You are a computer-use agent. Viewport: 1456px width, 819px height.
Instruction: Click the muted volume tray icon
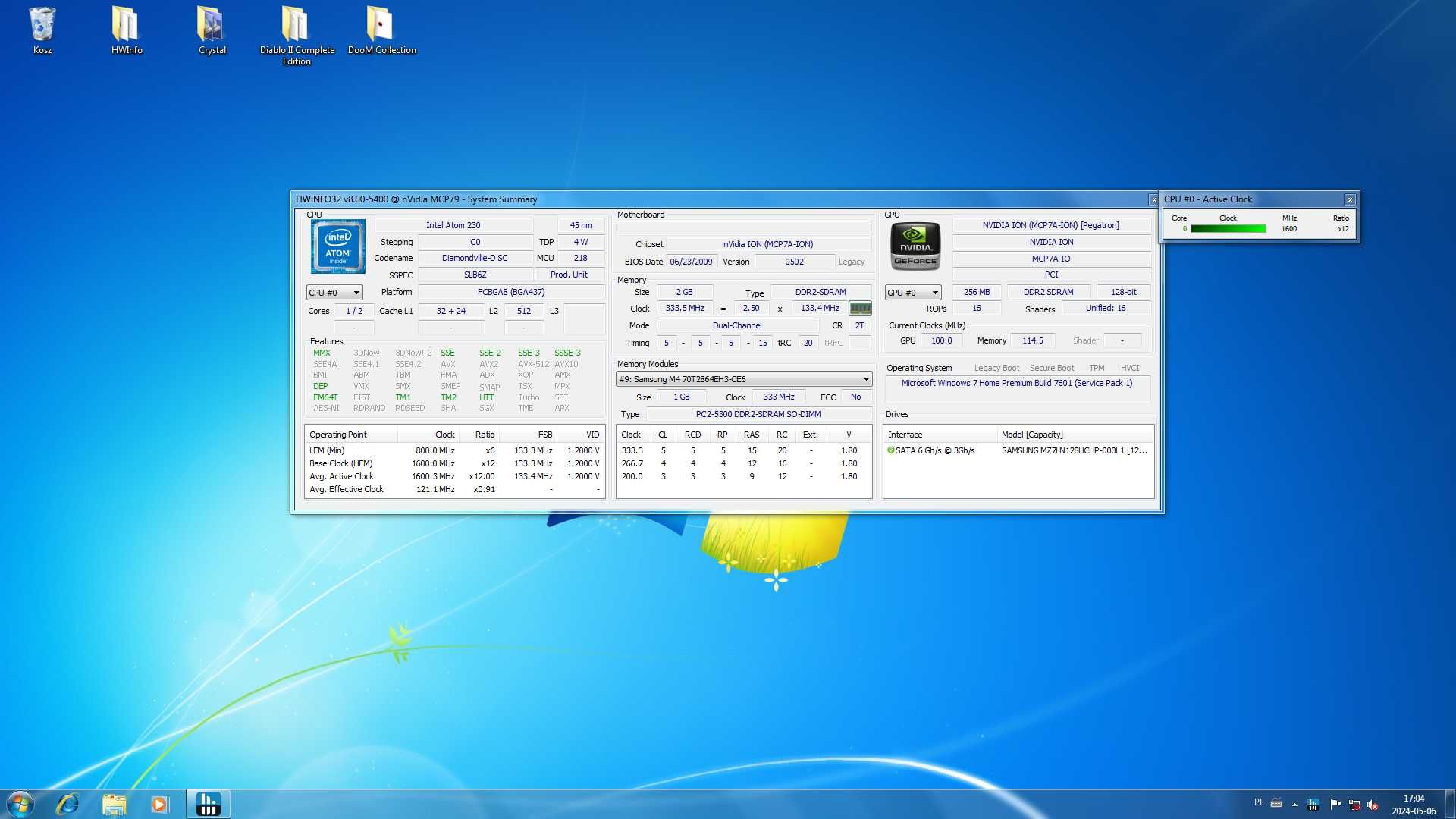pos(1373,804)
